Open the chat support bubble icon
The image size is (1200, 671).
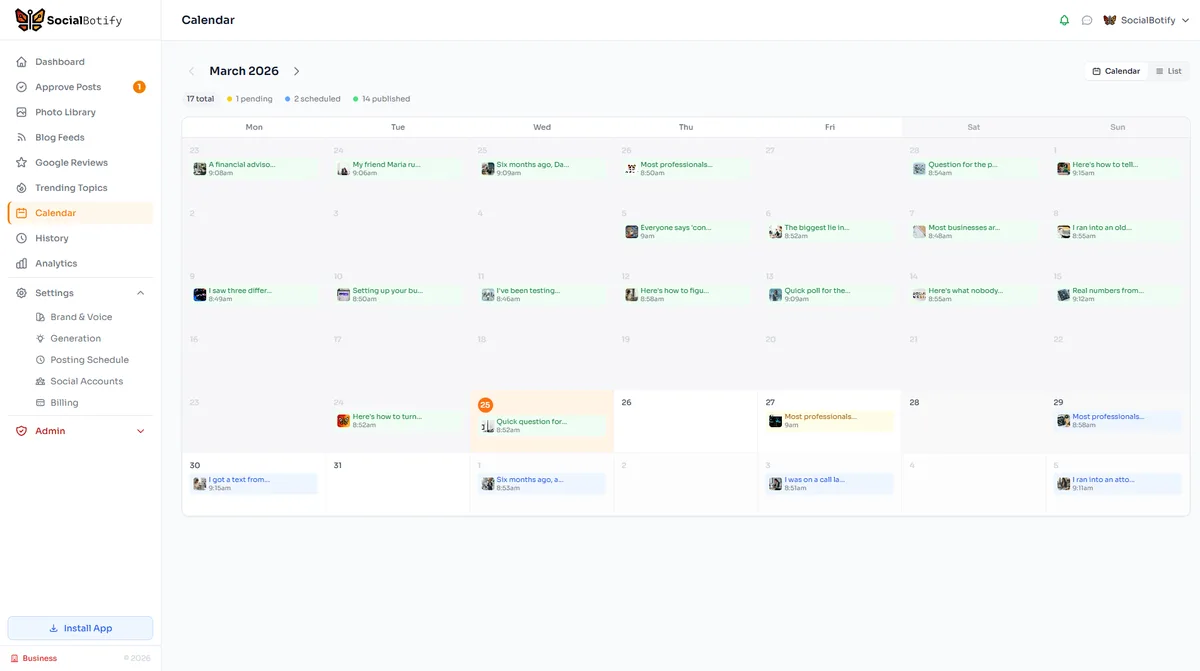point(1086,19)
